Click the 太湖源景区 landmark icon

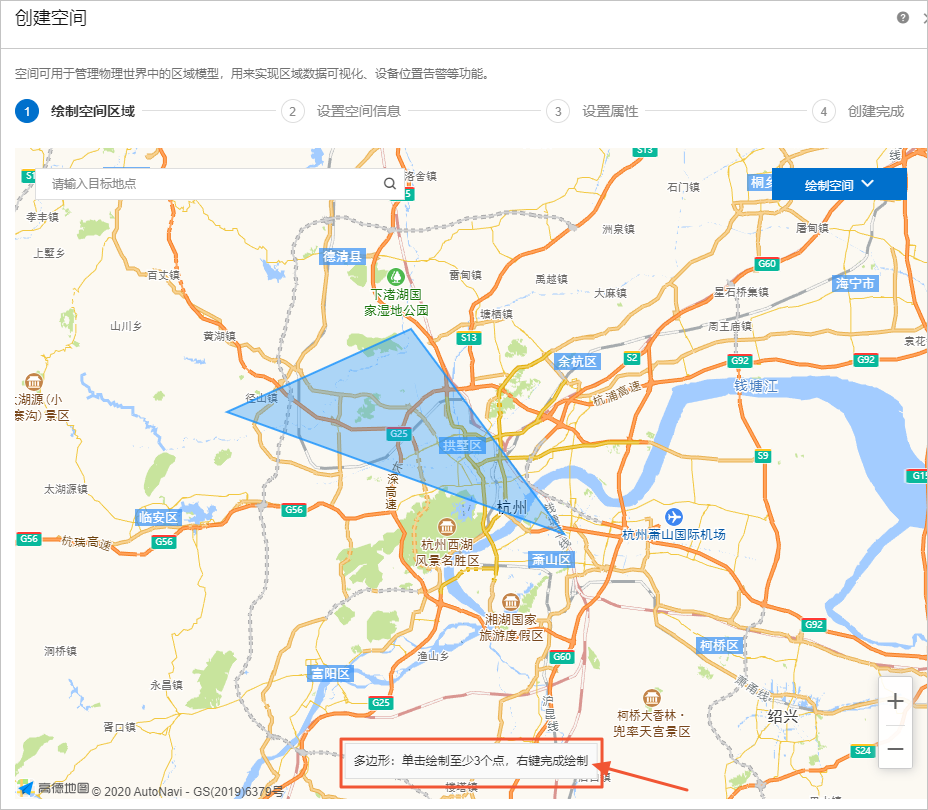[x=34, y=382]
